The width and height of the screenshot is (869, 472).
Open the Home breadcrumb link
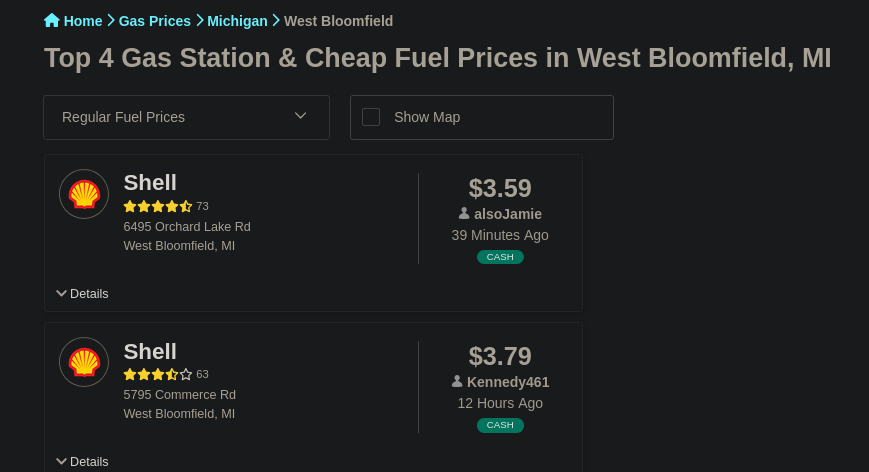(x=83, y=21)
